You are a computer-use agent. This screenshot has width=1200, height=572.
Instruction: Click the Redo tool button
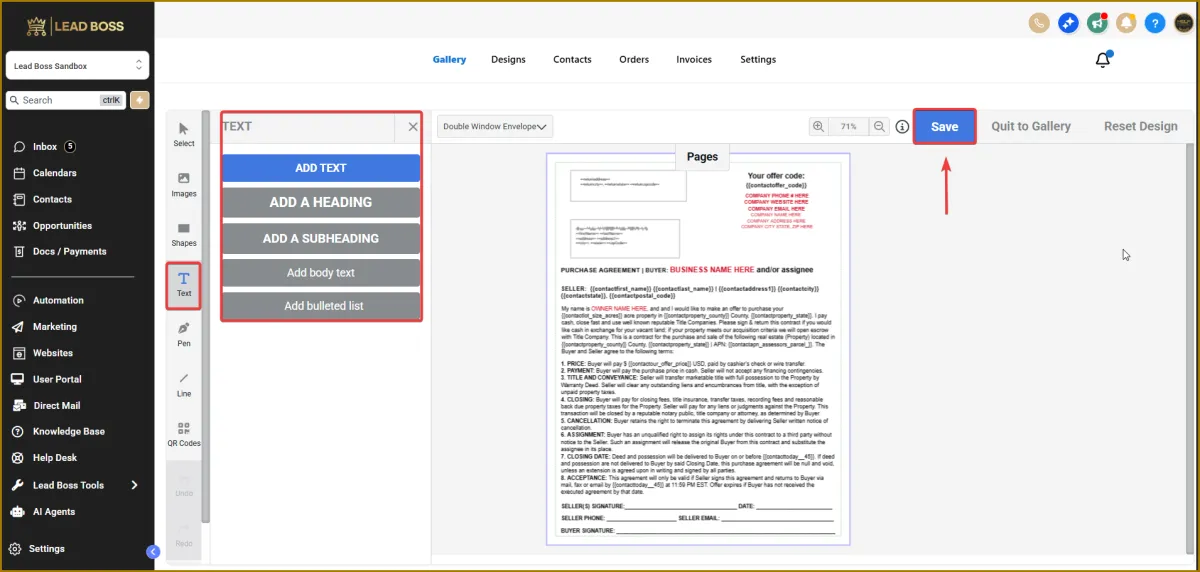(x=184, y=535)
